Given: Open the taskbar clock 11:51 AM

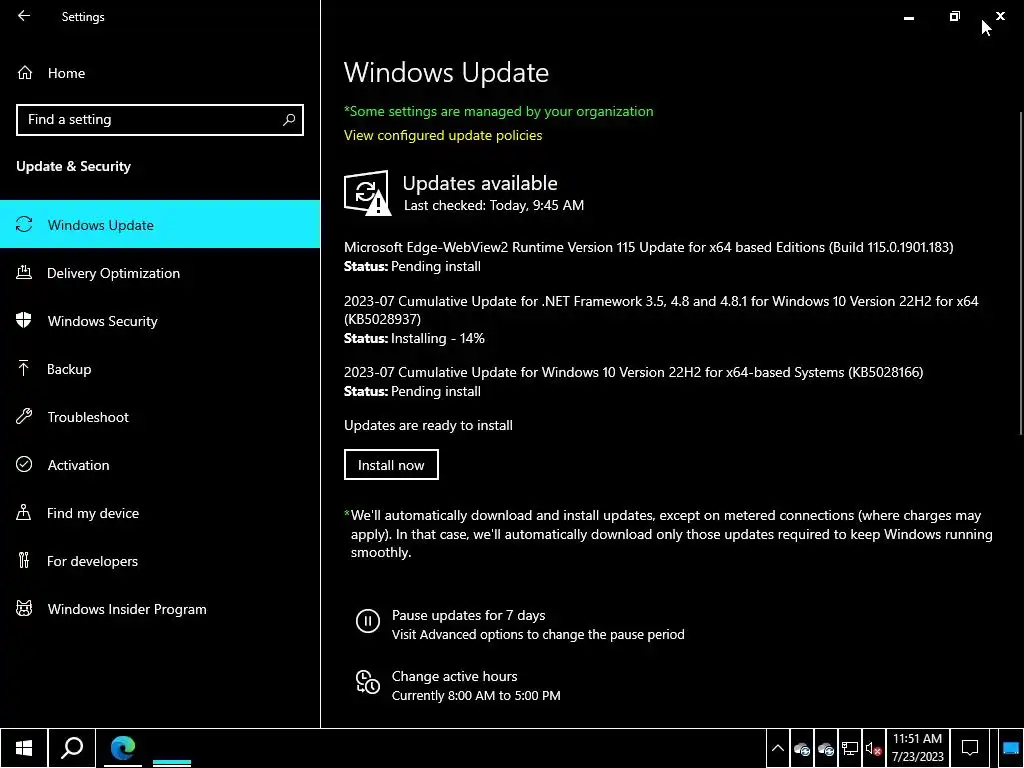Looking at the screenshot, I should tap(918, 748).
